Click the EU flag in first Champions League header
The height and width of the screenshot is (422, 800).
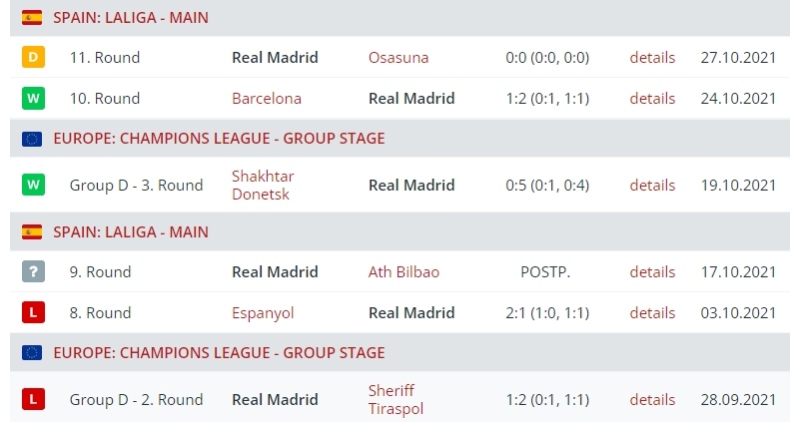(32, 139)
